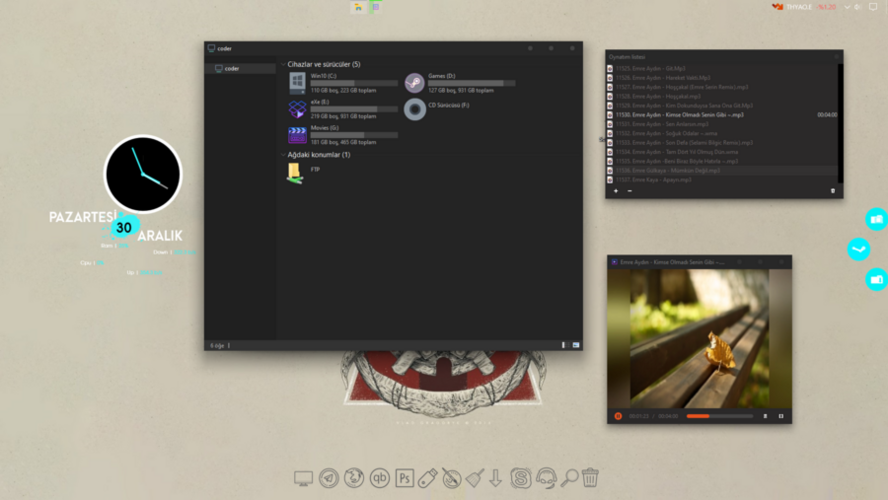Launch qBittorrent from the dock

tap(379, 478)
